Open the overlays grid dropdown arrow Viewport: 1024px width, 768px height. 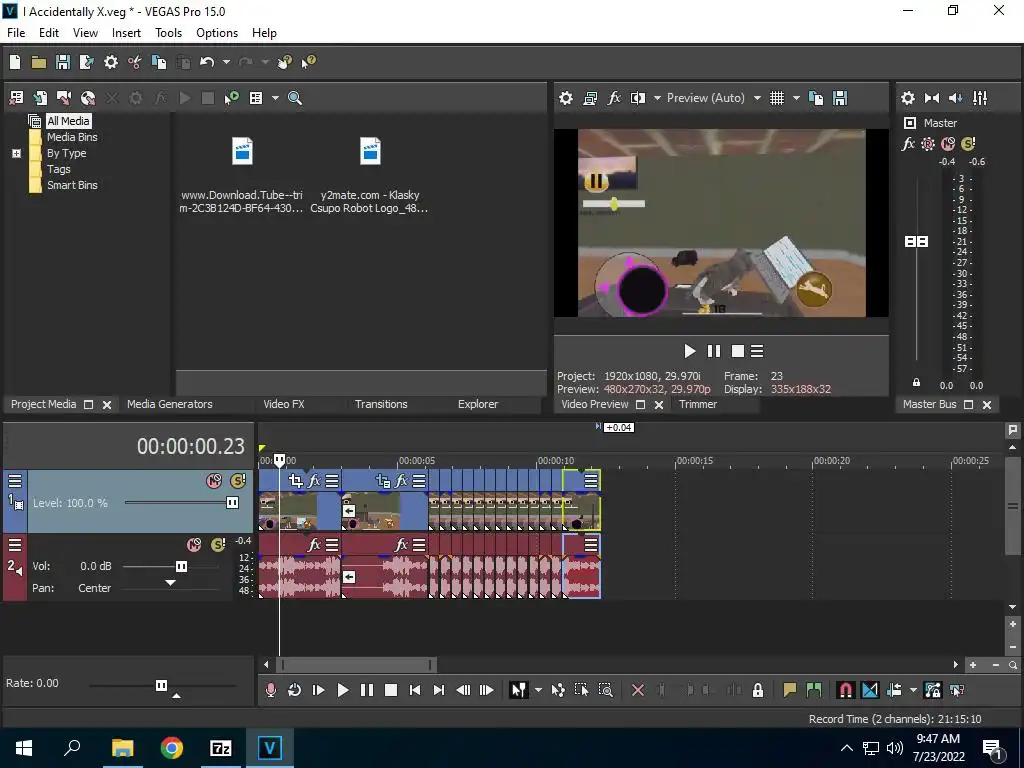(796, 98)
